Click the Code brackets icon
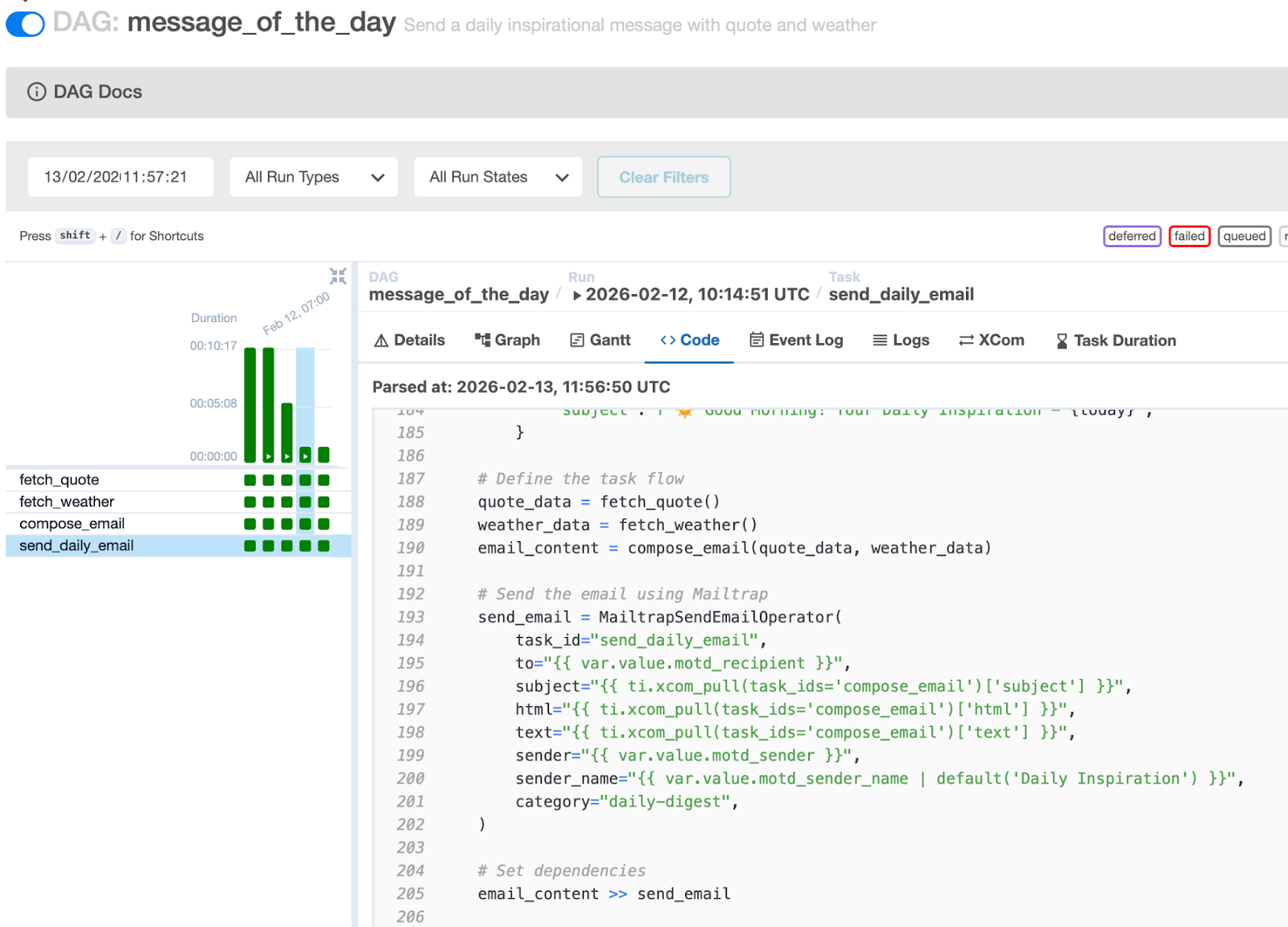Screen dimensions: 1288x927 (x=667, y=340)
